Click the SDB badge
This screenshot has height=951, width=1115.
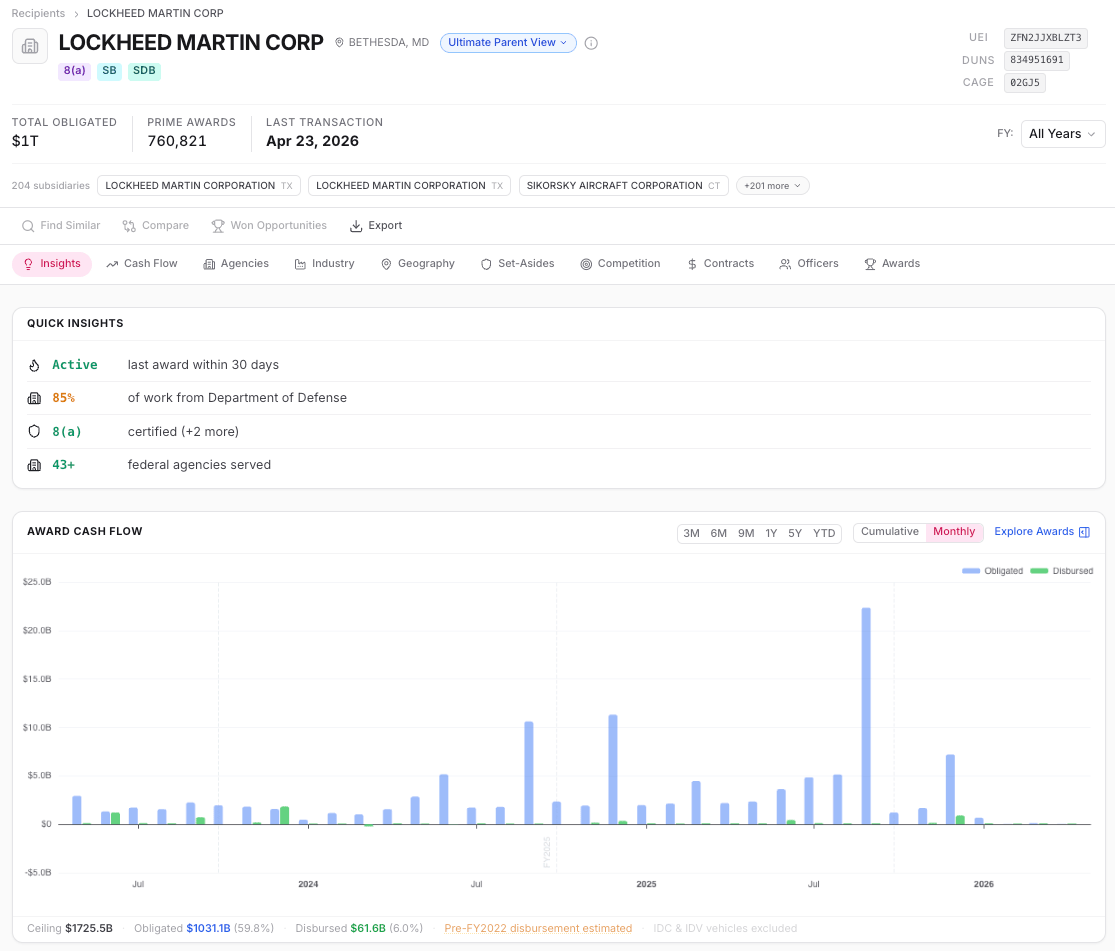(x=144, y=70)
